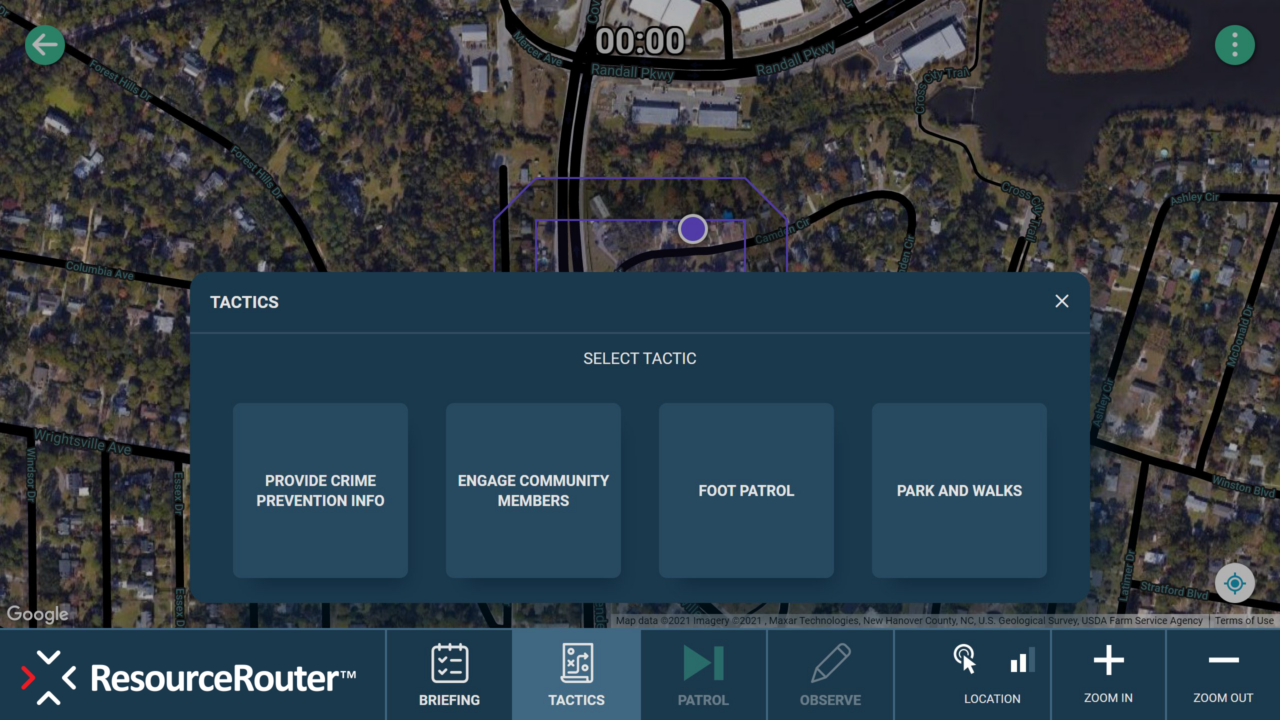This screenshot has height=720, width=1280.
Task: Click the Google logo on map
Action: tap(38, 614)
